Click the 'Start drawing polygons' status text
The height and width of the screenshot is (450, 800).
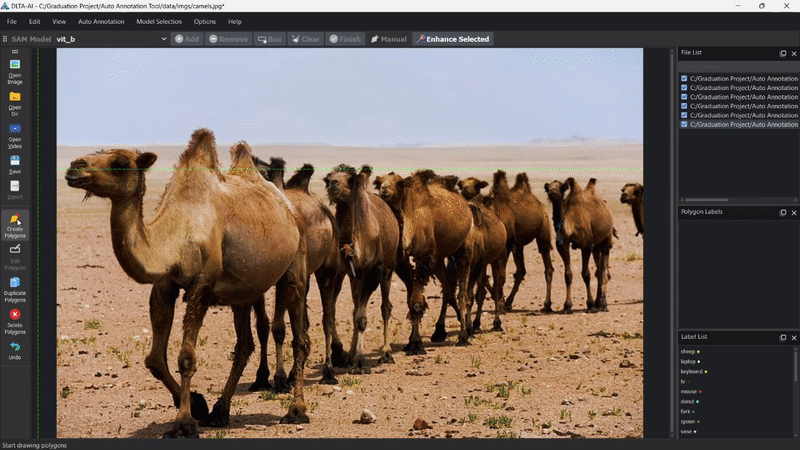point(35,445)
